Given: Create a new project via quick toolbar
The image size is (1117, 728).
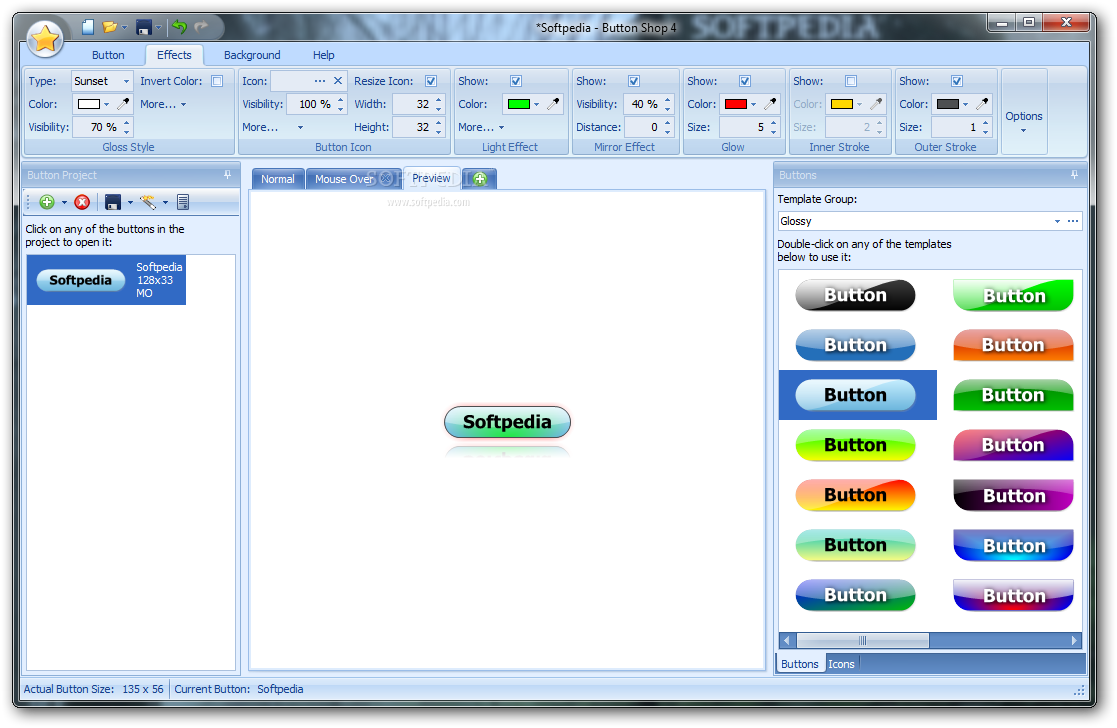Looking at the screenshot, I should 88,27.
